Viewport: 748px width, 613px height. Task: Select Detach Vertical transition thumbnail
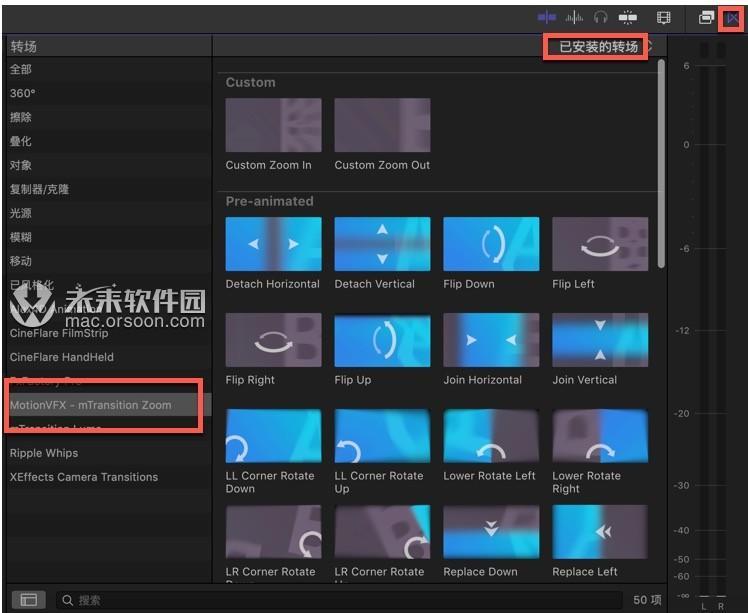[382, 244]
